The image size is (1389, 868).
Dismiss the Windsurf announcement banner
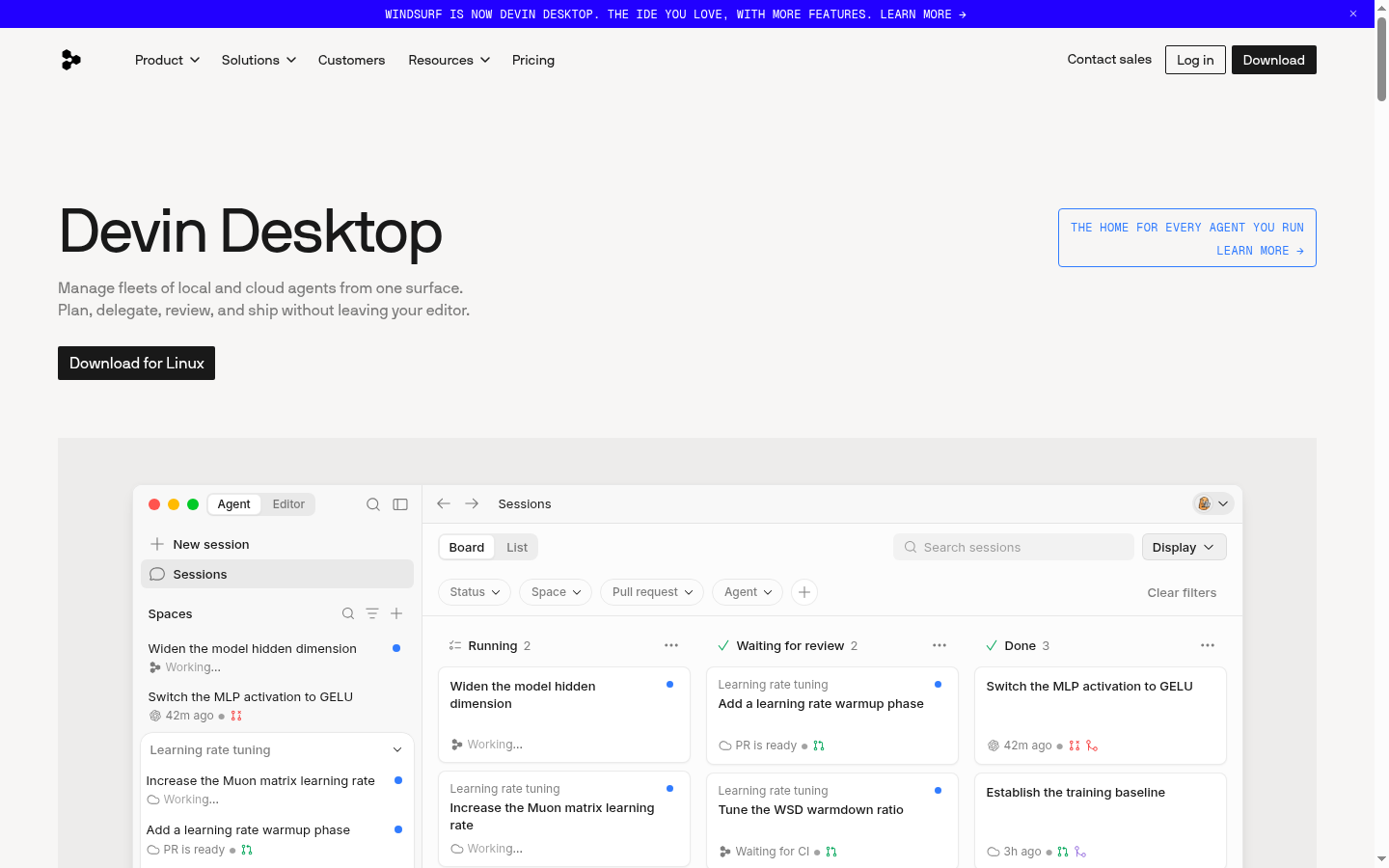point(1353,14)
